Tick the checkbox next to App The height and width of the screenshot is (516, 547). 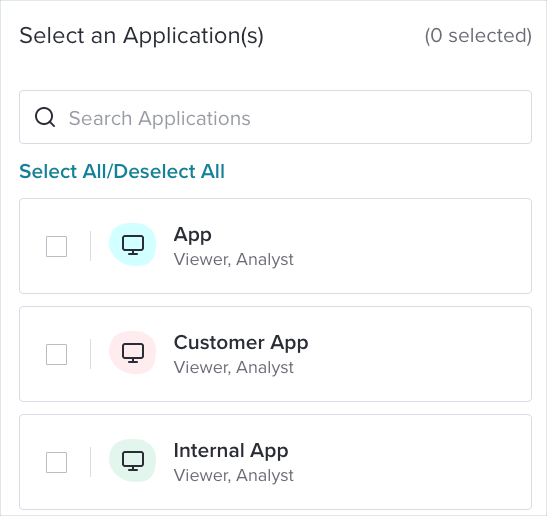click(57, 246)
